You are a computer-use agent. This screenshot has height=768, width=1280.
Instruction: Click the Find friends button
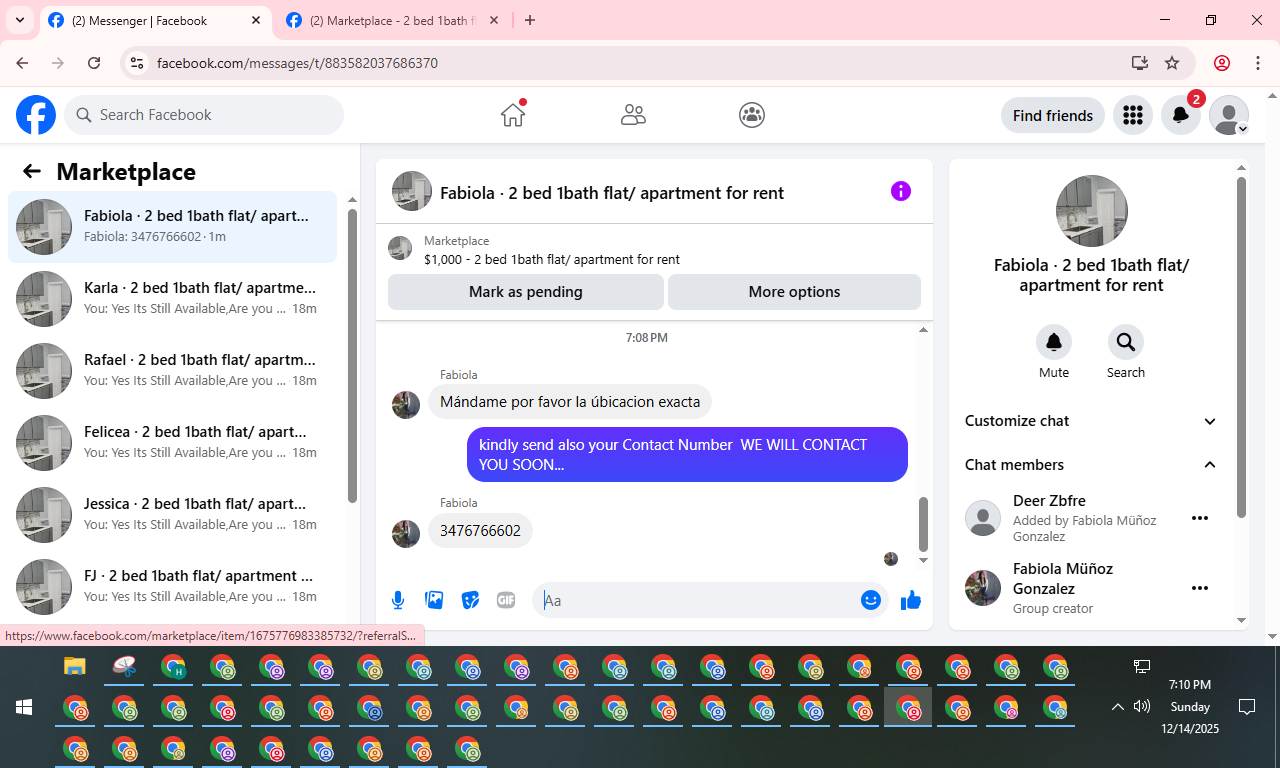point(1053,115)
